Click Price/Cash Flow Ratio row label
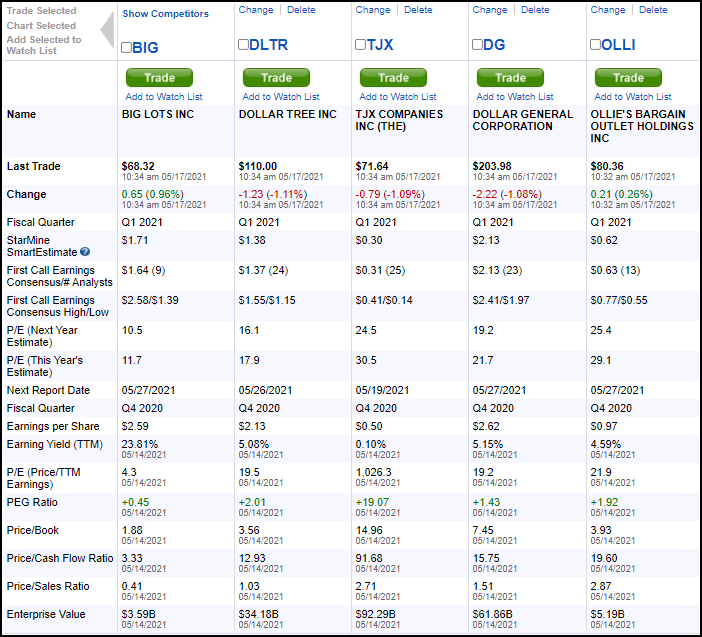 pos(60,558)
